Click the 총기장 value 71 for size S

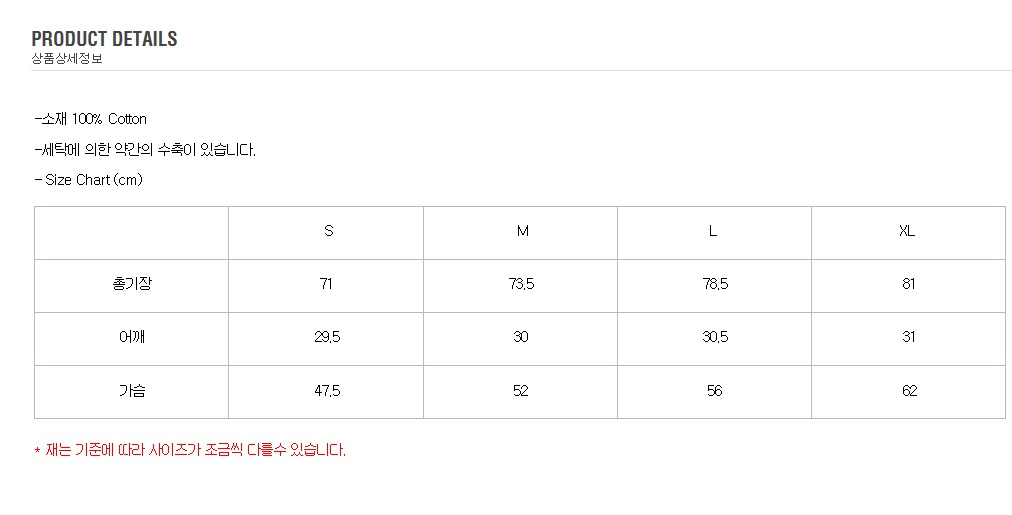click(326, 284)
